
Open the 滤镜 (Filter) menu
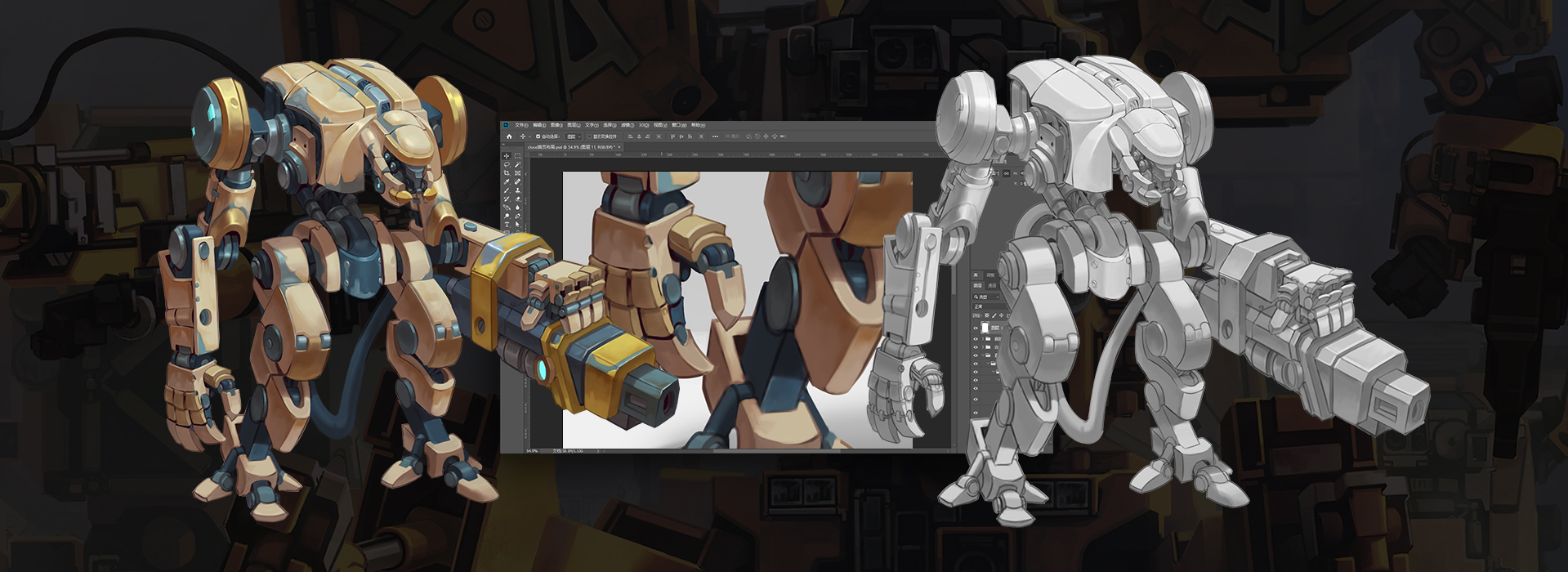click(x=628, y=125)
